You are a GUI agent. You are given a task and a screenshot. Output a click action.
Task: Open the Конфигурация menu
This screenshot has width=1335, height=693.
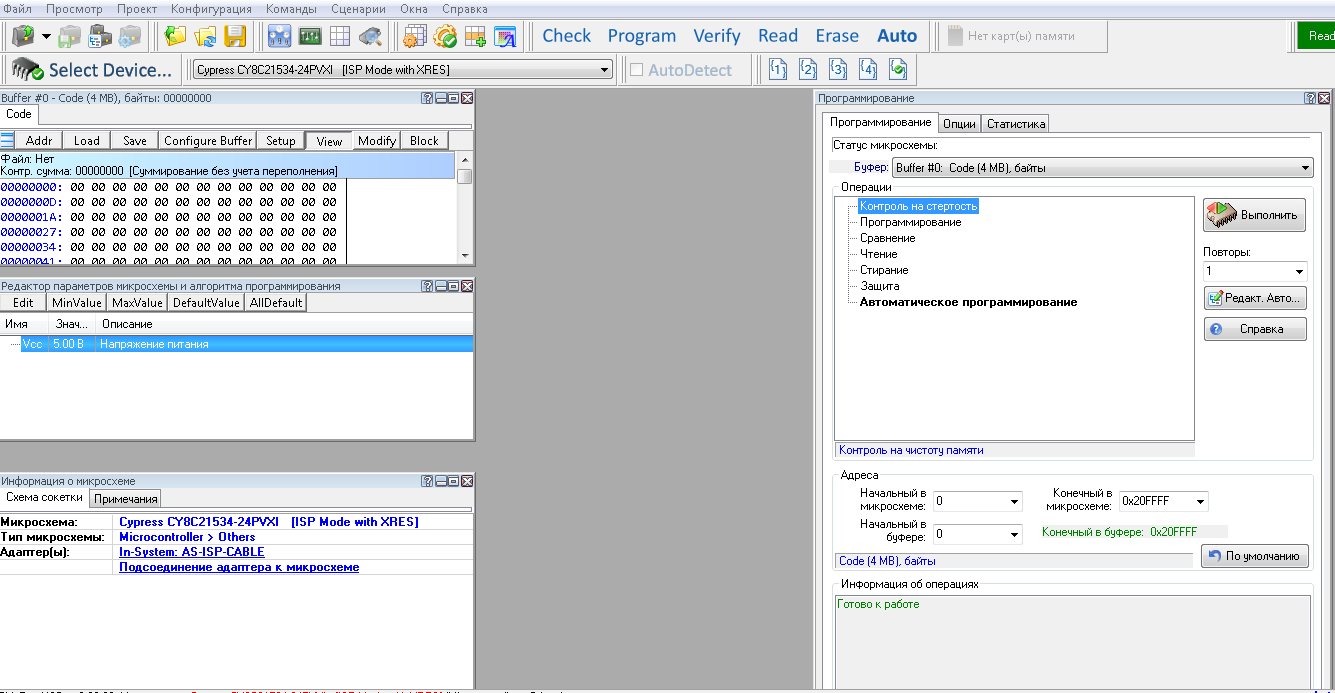coord(211,9)
